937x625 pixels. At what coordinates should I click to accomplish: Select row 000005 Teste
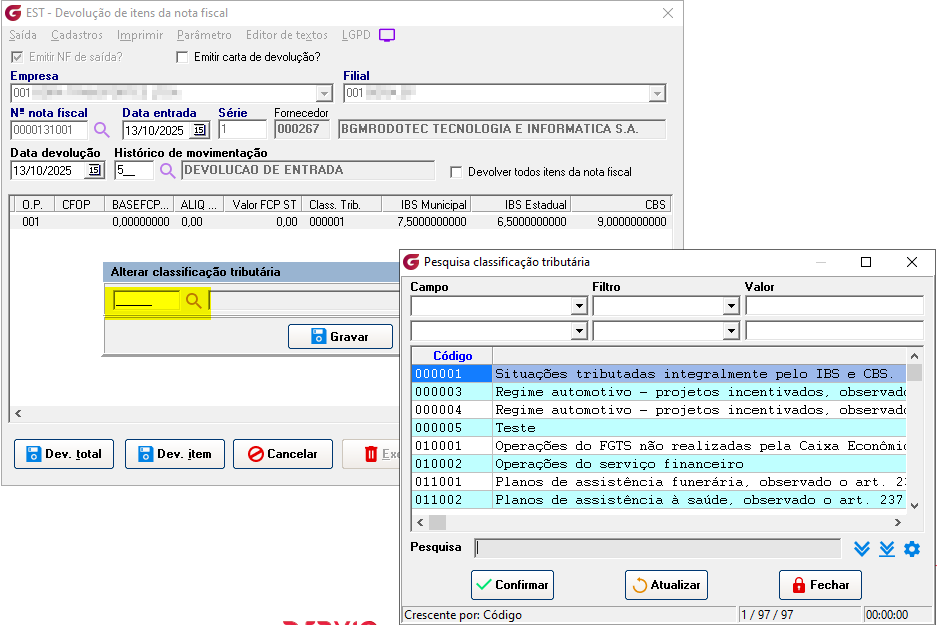(x=659, y=428)
